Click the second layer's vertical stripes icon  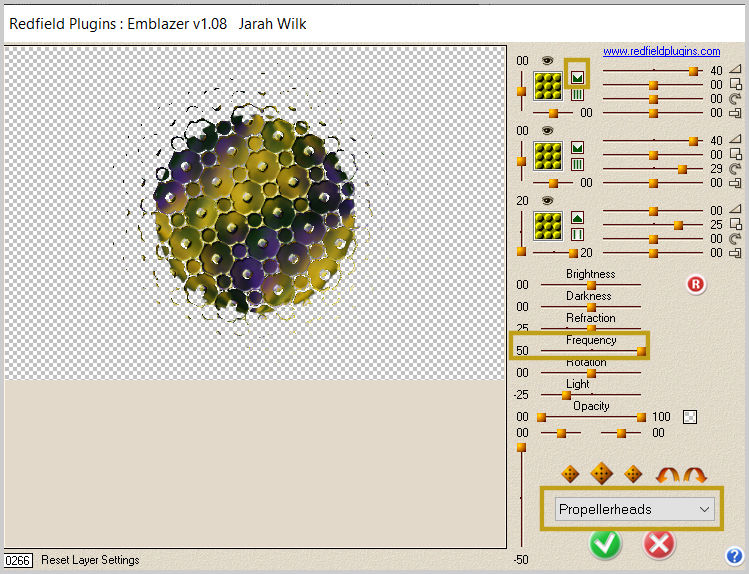point(578,164)
